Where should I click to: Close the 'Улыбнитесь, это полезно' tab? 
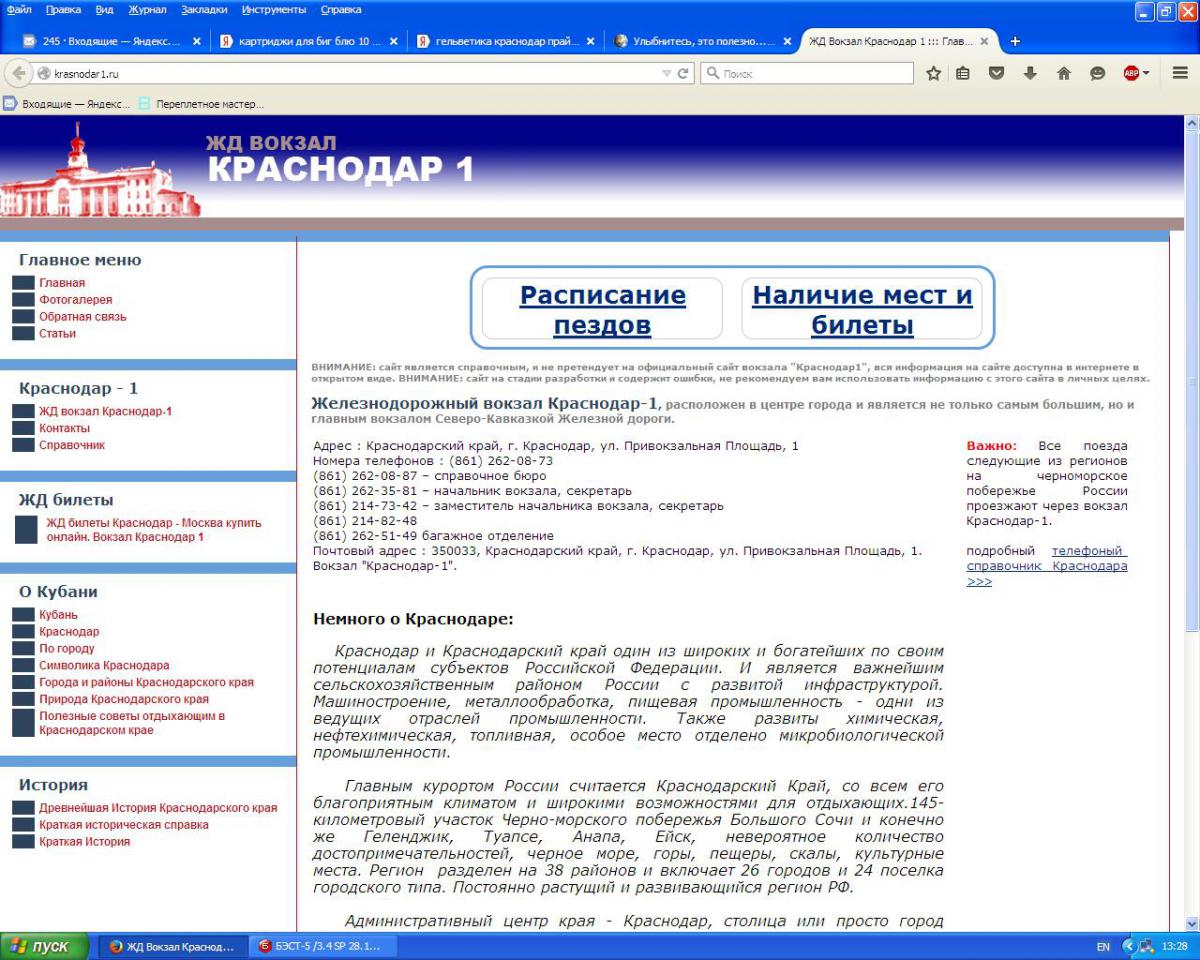pyautogui.click(x=787, y=42)
